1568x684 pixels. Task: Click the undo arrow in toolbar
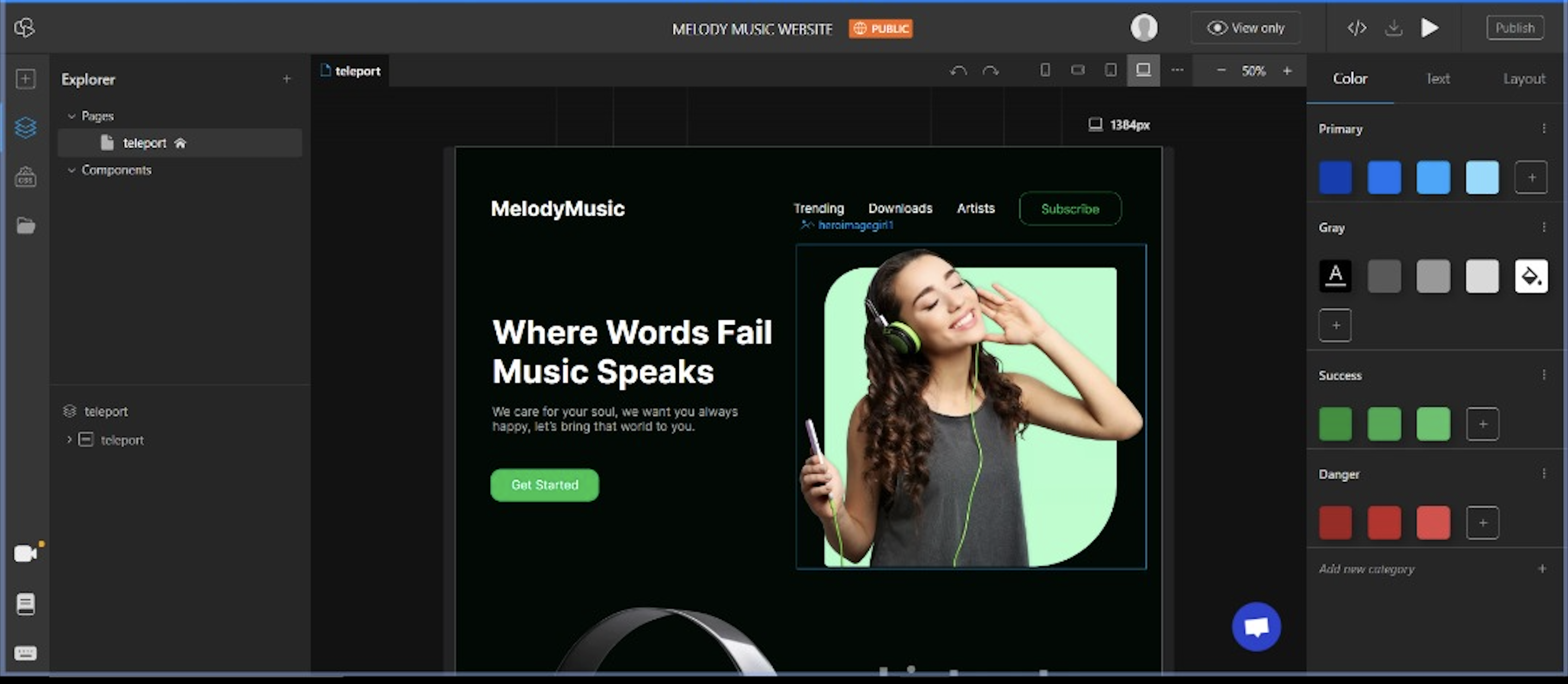pyautogui.click(x=958, y=71)
